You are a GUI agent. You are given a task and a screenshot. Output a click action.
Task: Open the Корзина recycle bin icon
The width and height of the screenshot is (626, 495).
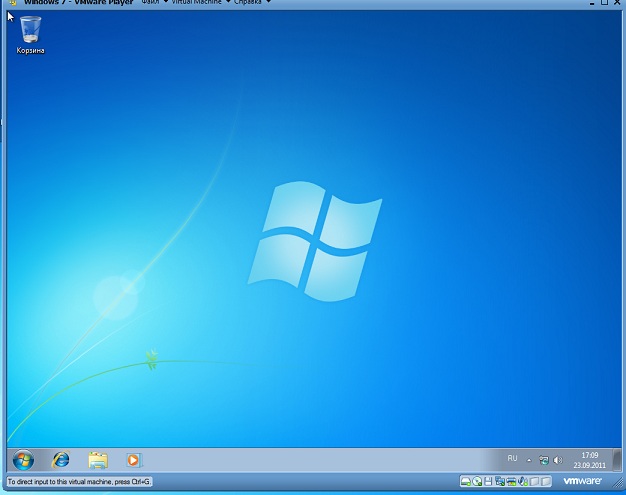(30, 34)
